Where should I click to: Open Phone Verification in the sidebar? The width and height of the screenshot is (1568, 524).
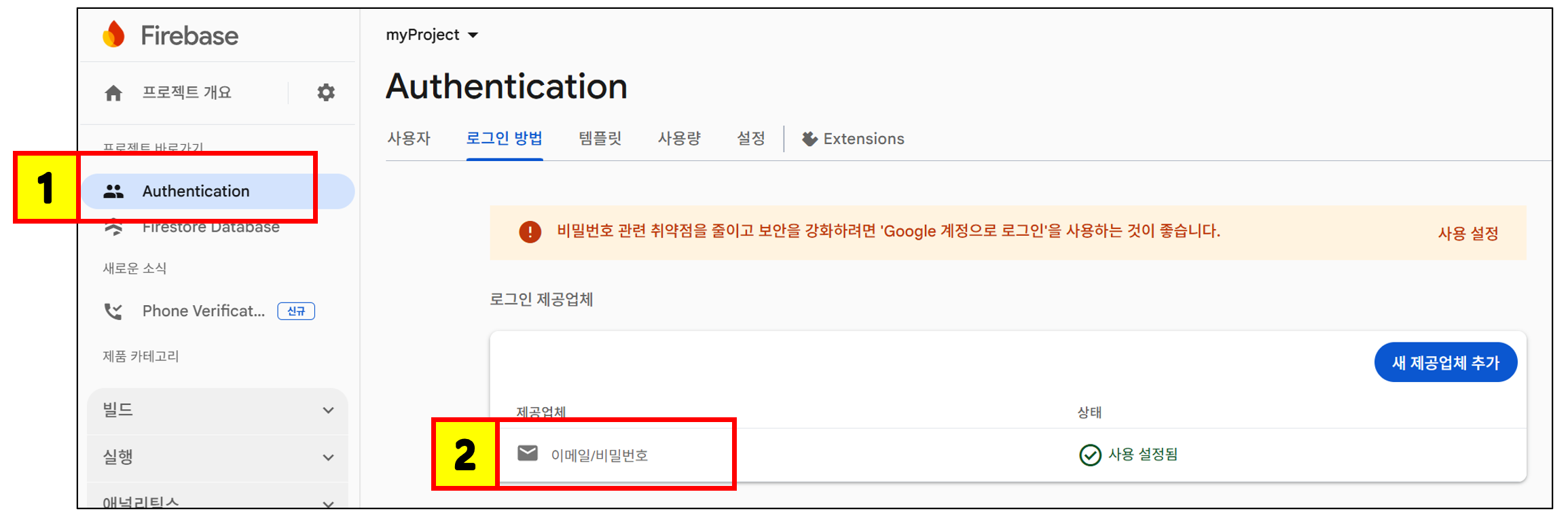204,311
